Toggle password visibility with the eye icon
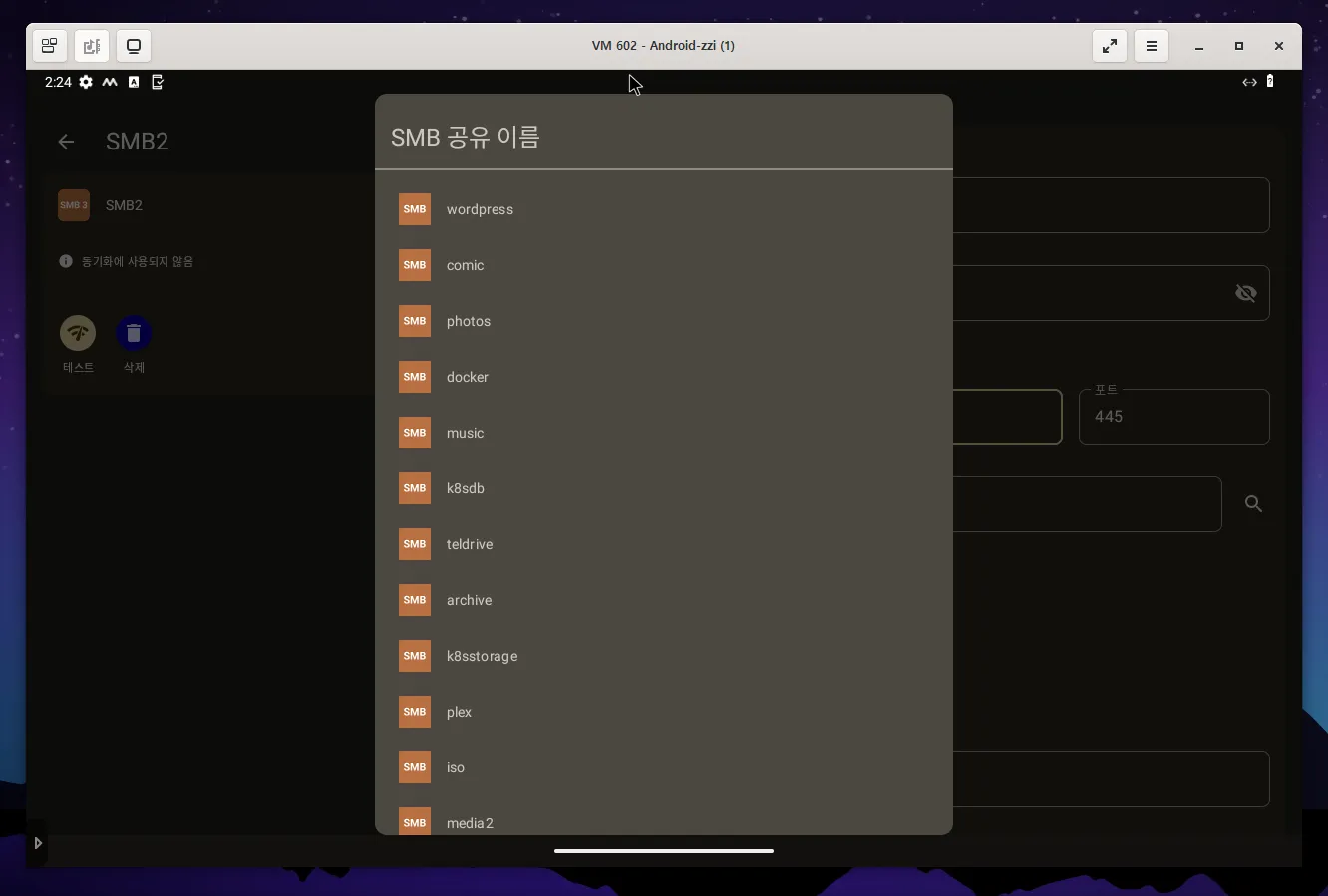This screenshot has width=1328, height=896. [1246, 293]
